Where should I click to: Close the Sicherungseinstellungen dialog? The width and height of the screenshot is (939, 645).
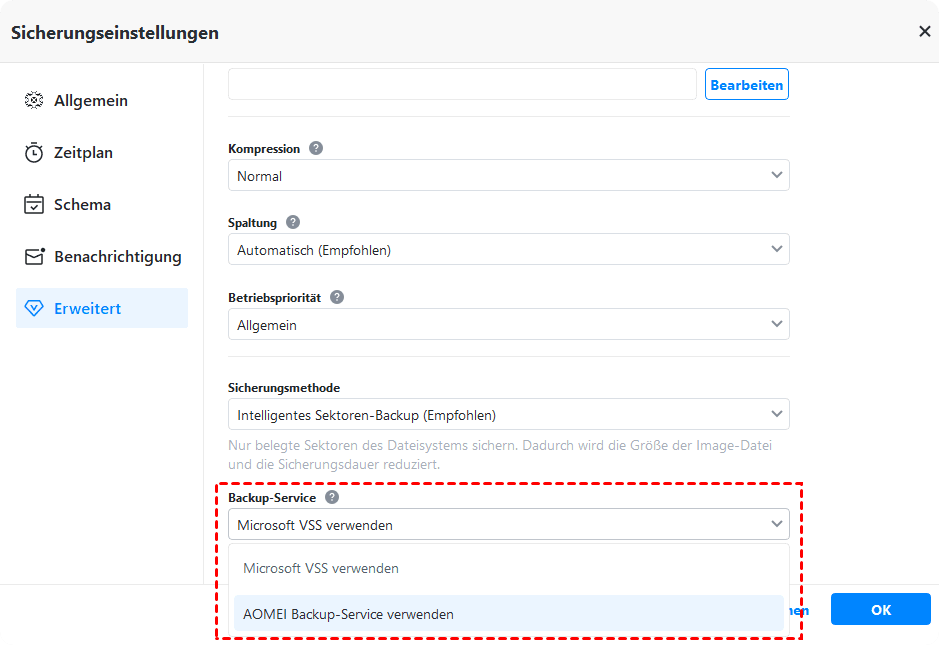click(924, 32)
